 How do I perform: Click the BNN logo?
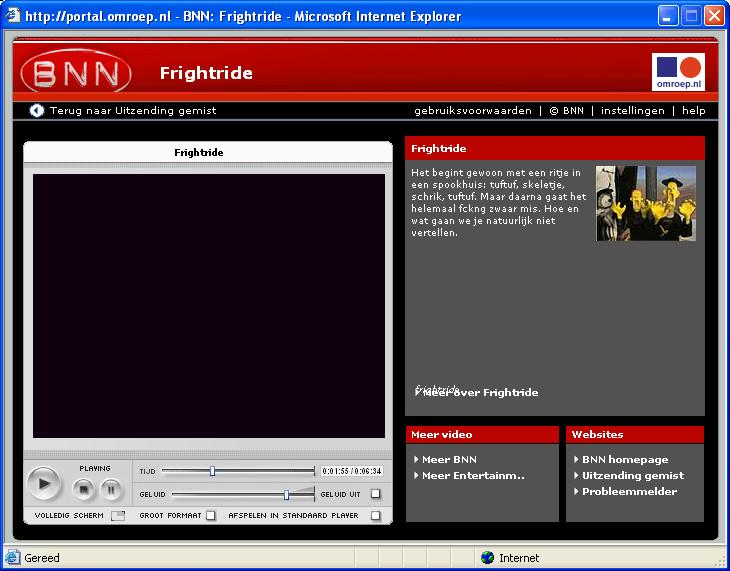pyautogui.click(x=76, y=71)
